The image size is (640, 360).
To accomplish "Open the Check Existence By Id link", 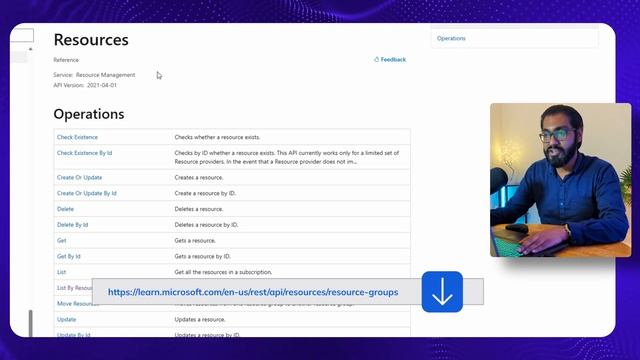I will coord(84,153).
